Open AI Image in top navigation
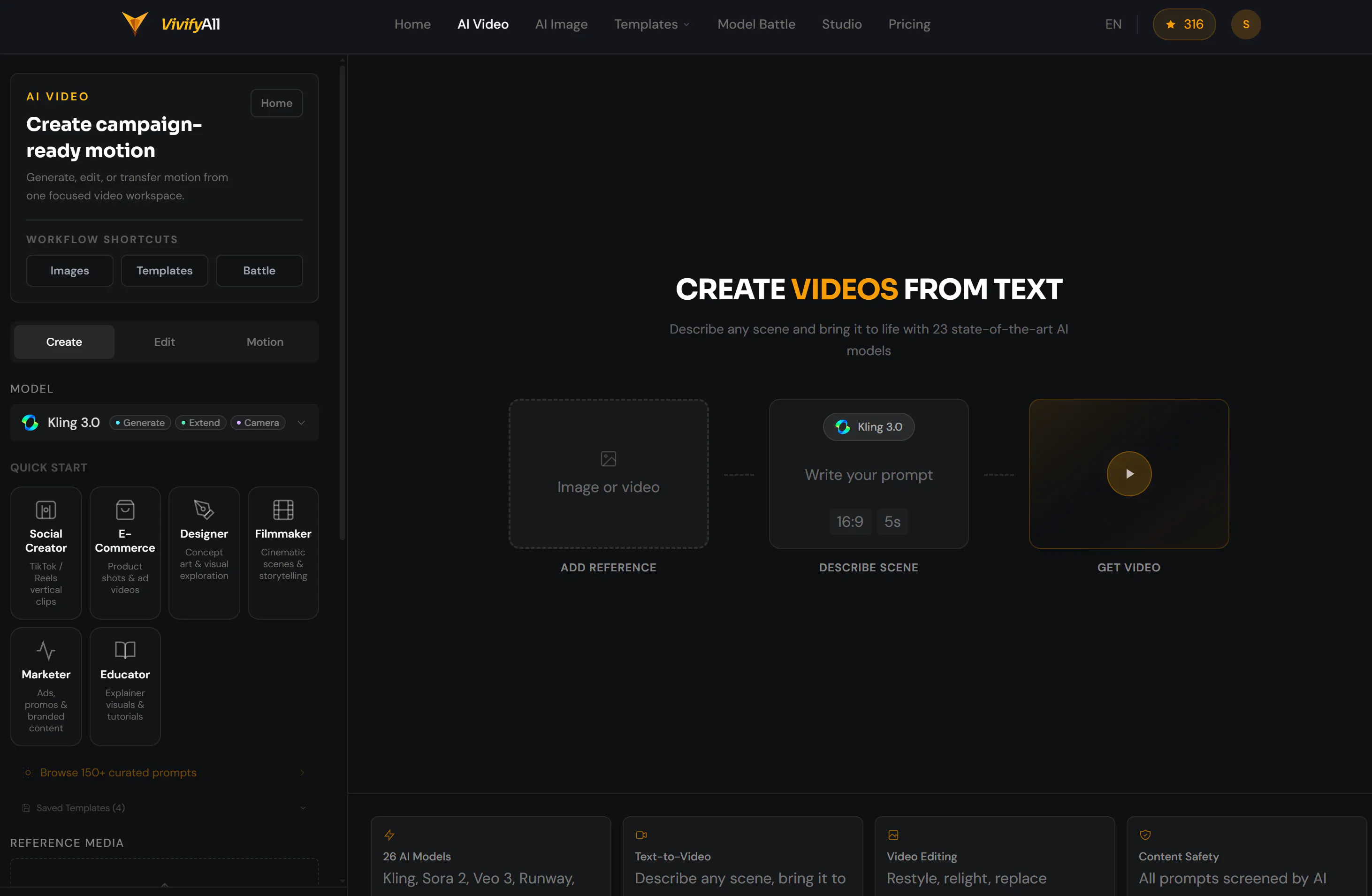Viewport: 1372px width, 896px height. click(x=562, y=24)
